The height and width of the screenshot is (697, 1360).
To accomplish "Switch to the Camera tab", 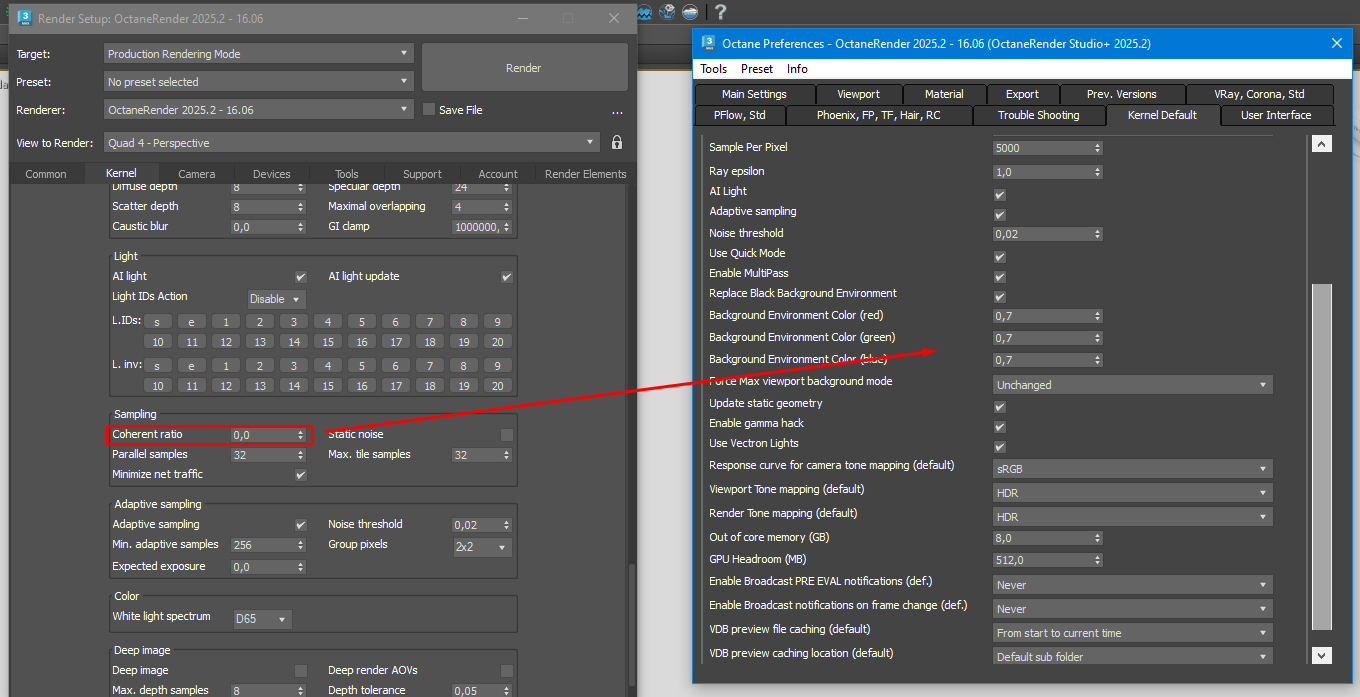I will tap(196, 174).
